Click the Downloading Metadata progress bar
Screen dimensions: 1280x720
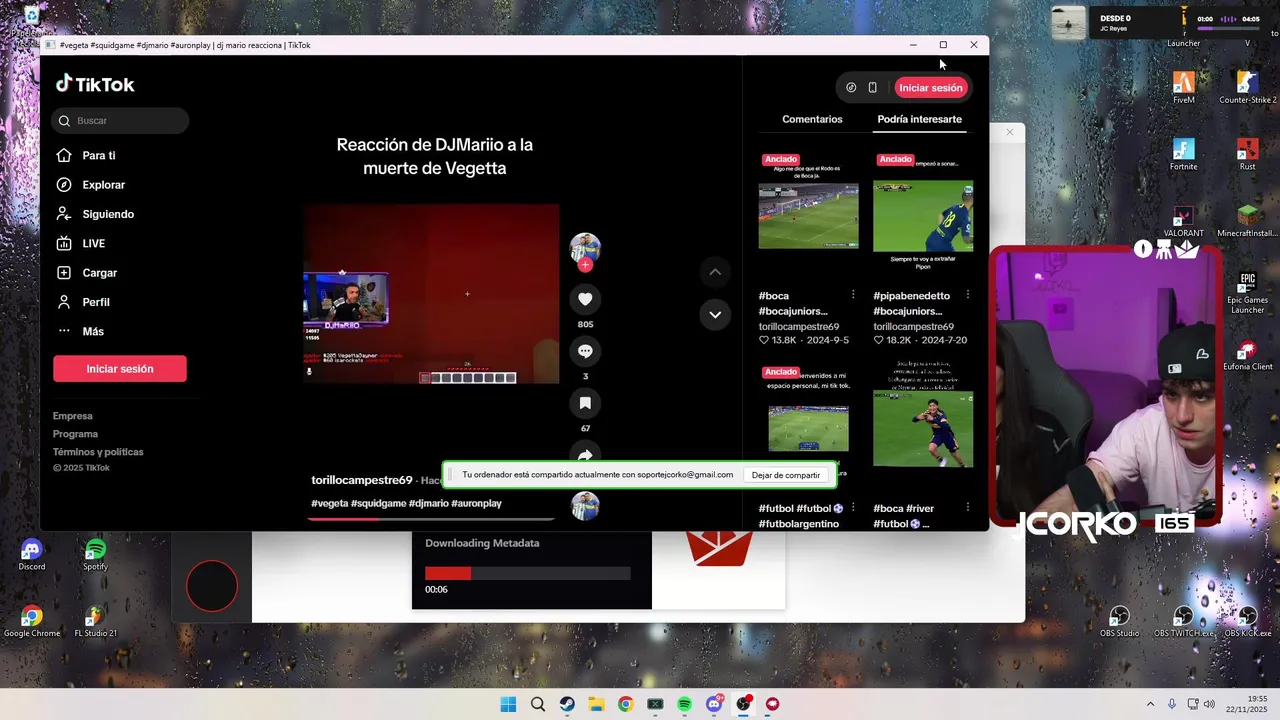click(528, 574)
